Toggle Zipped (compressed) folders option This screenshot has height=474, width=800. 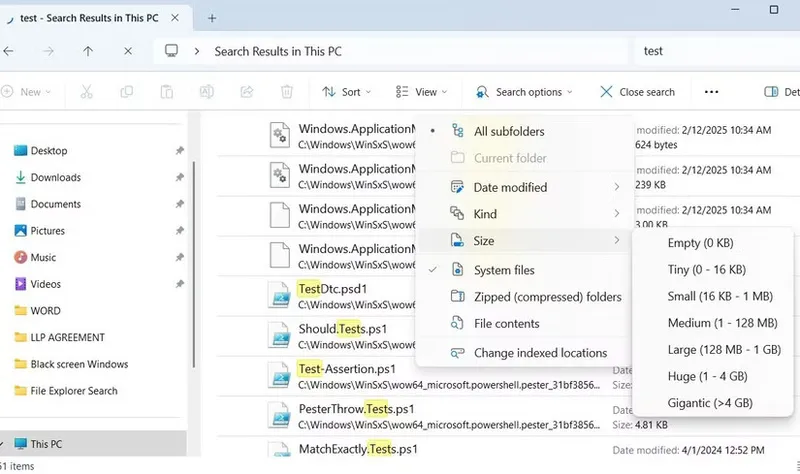[525, 297]
